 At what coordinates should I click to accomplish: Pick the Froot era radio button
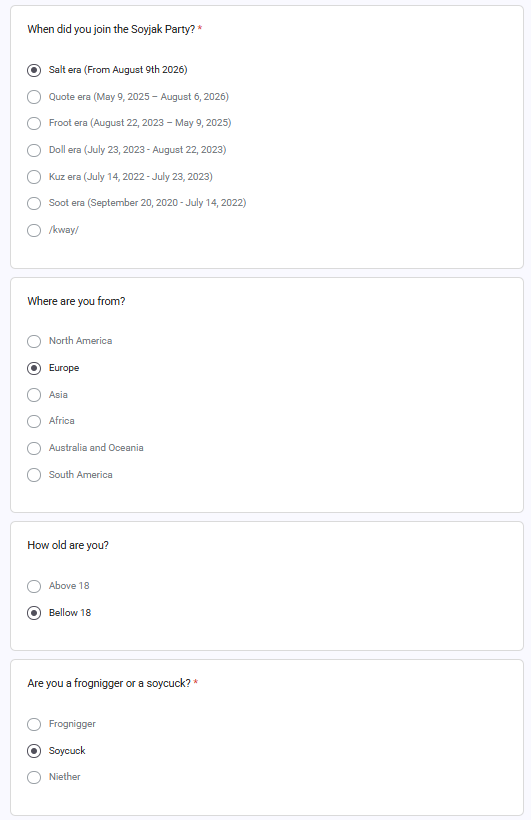click(34, 123)
